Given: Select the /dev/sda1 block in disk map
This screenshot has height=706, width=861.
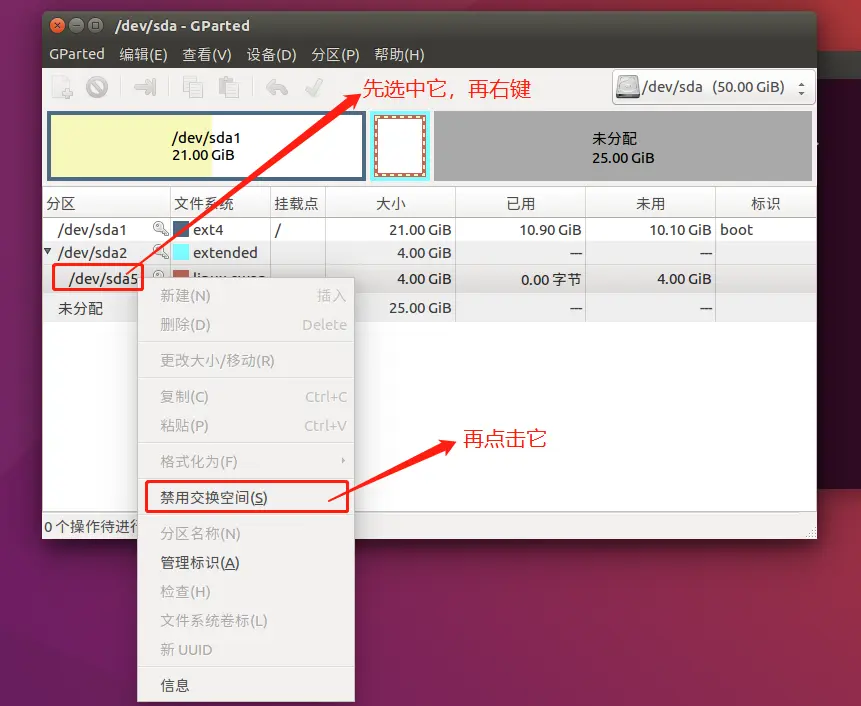Looking at the screenshot, I should pyautogui.click(x=206, y=146).
